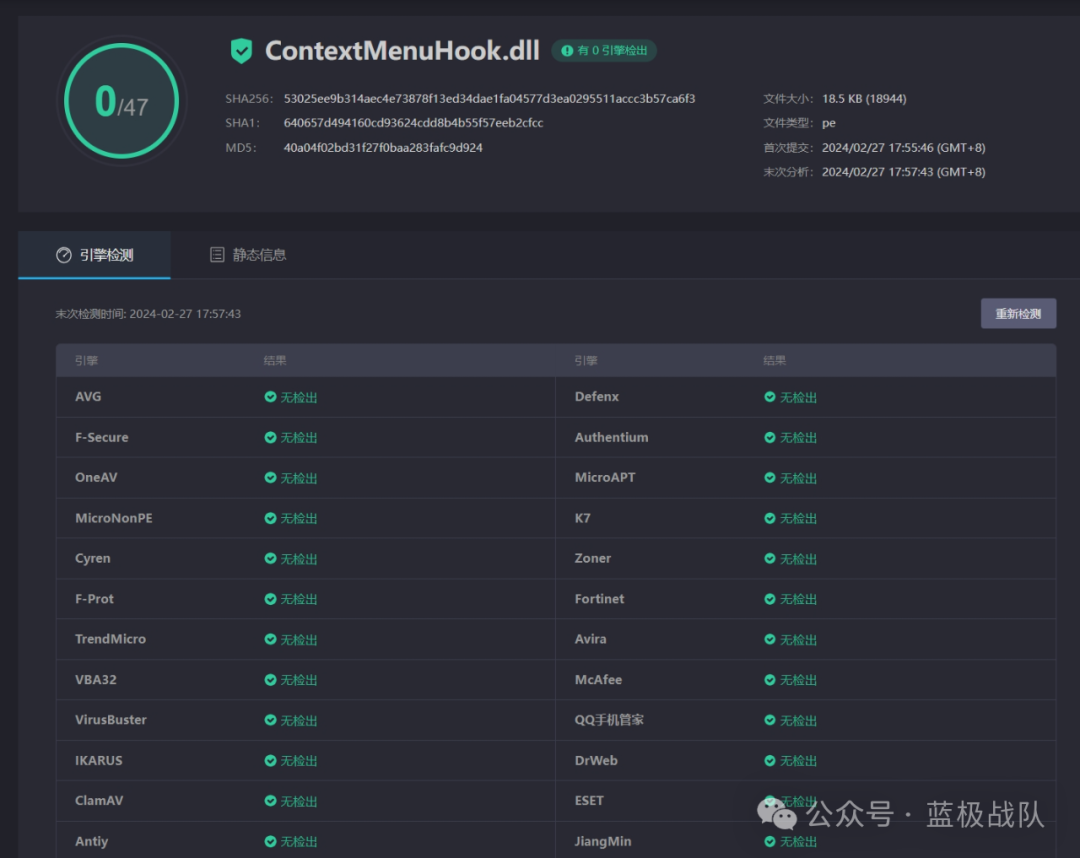Click the 首次提交 timestamp 17:55:46
This screenshot has width=1080, height=858.
point(903,147)
